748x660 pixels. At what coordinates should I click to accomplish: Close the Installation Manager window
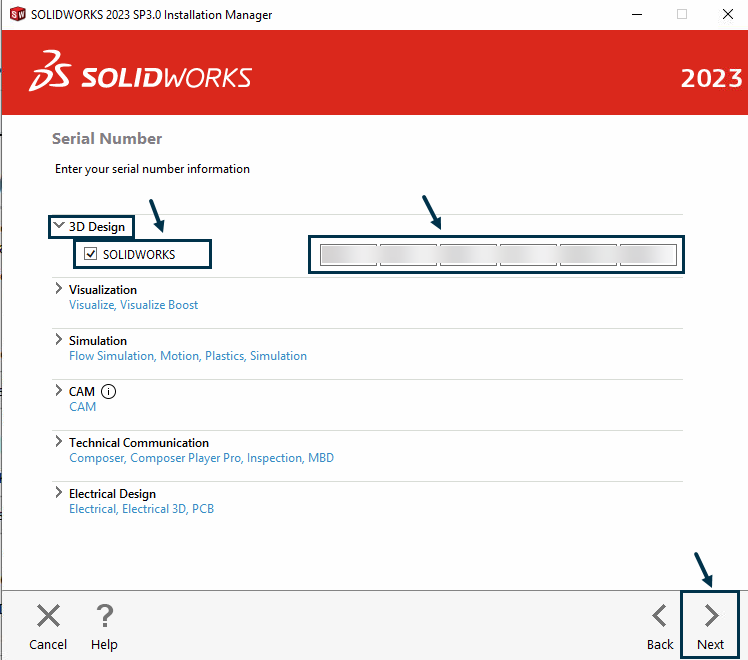tap(727, 14)
